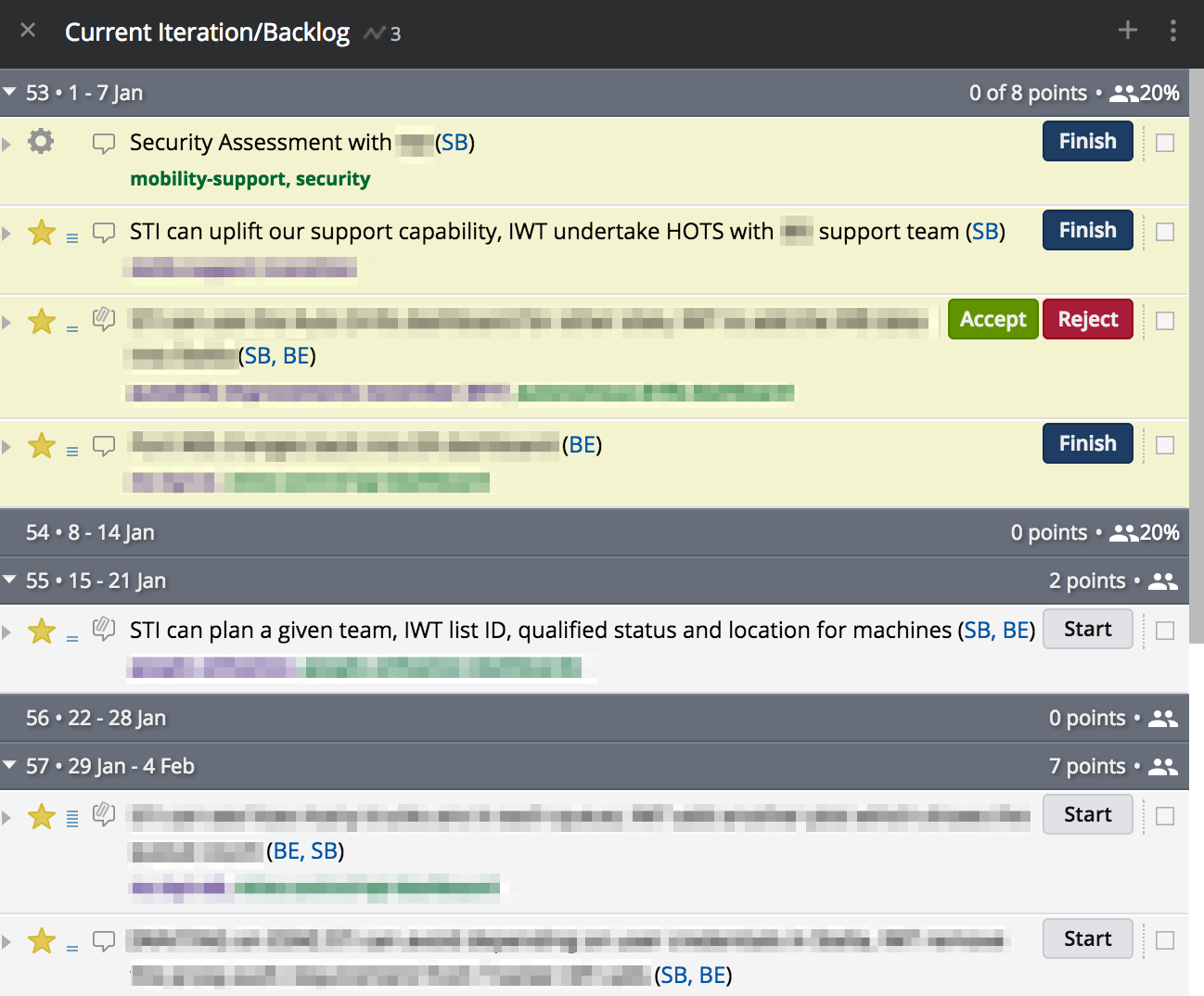
Task: Click the green Accept button
Action: [x=993, y=320]
